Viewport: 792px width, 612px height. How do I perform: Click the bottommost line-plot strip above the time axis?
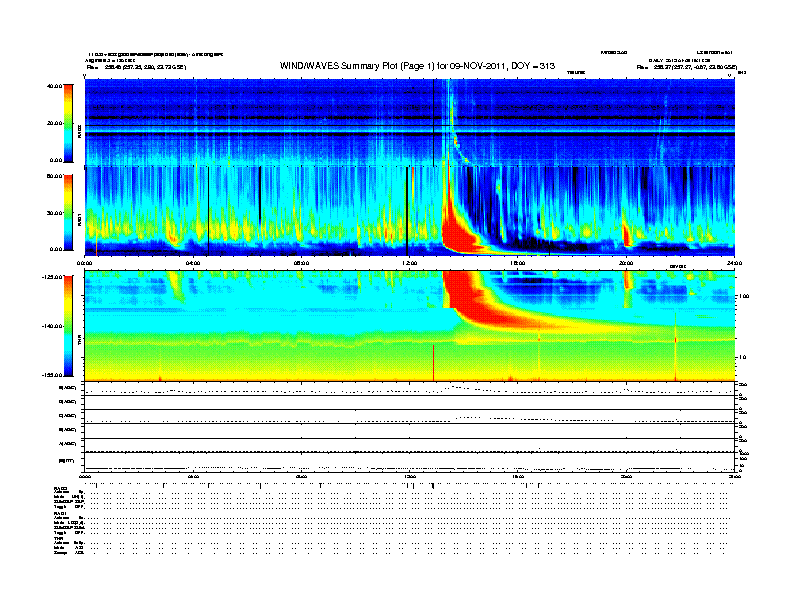click(x=410, y=462)
